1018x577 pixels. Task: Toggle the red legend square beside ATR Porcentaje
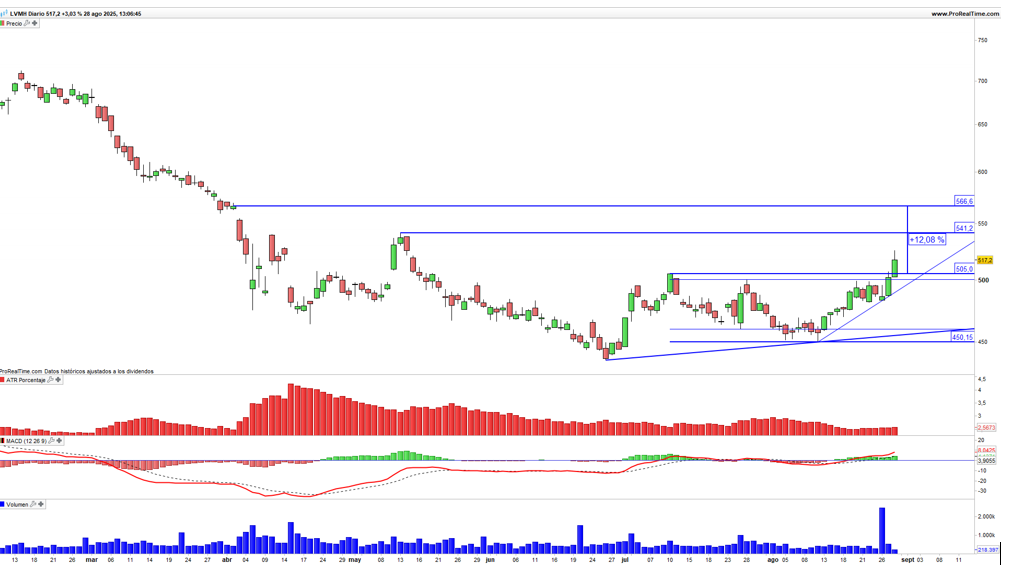3,380
